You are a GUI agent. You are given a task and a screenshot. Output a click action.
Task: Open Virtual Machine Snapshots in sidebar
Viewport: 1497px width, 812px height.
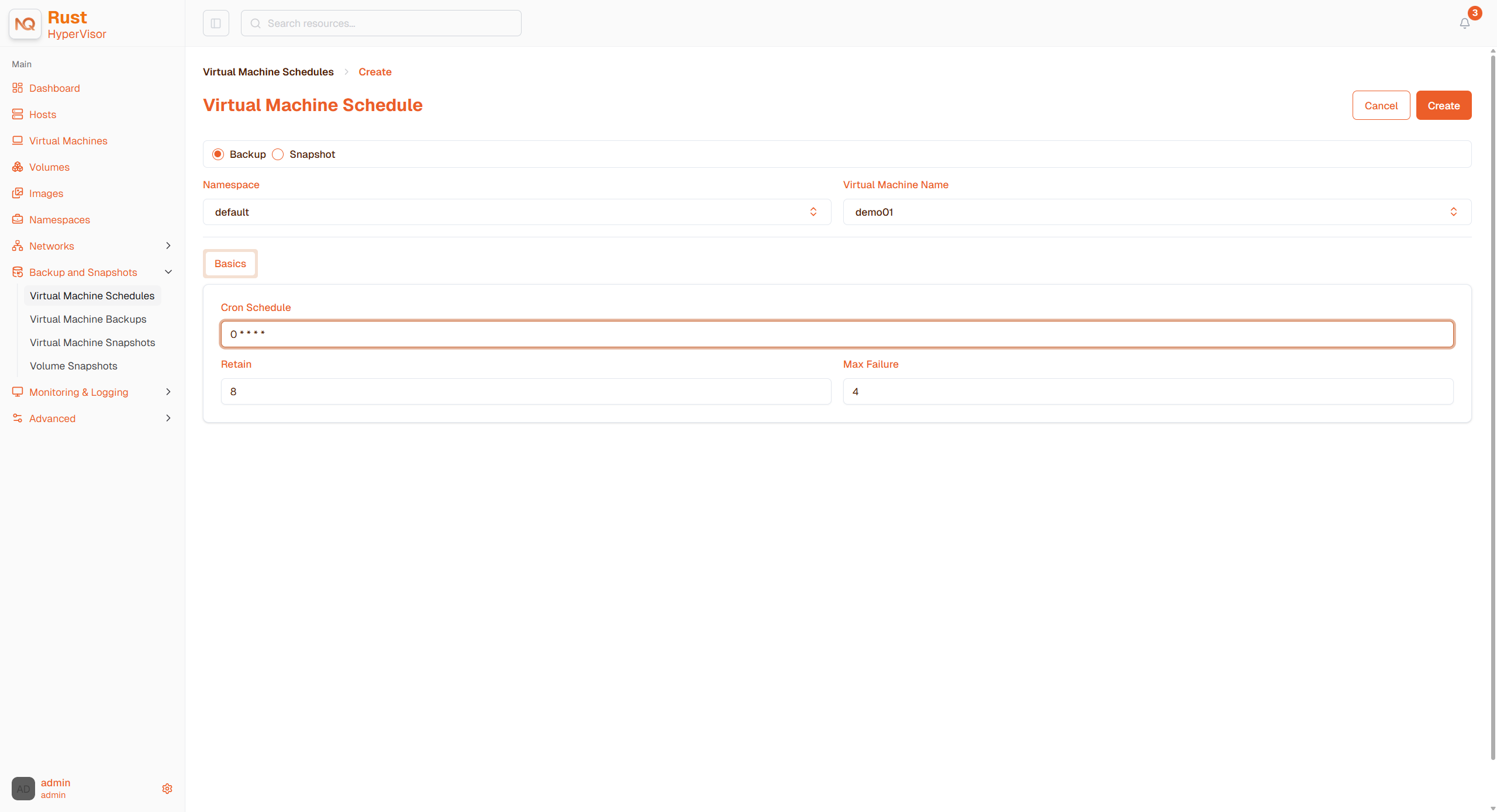(x=92, y=343)
